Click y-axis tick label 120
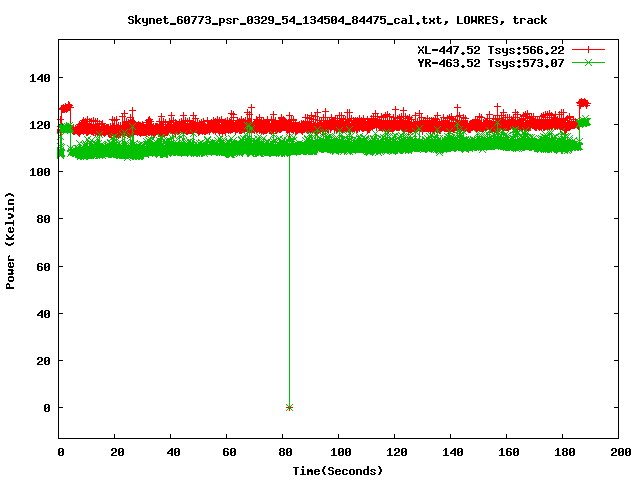 pyautogui.click(x=40, y=125)
